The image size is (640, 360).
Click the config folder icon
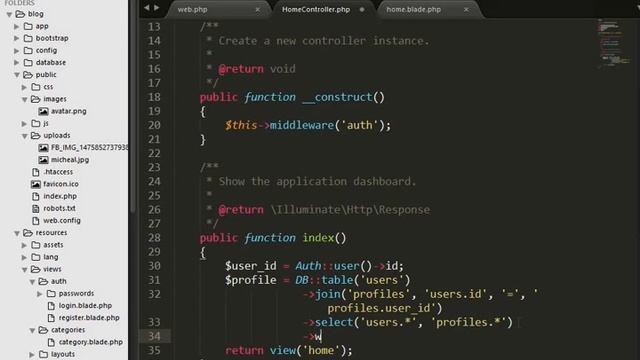pyautogui.click(x=28, y=51)
